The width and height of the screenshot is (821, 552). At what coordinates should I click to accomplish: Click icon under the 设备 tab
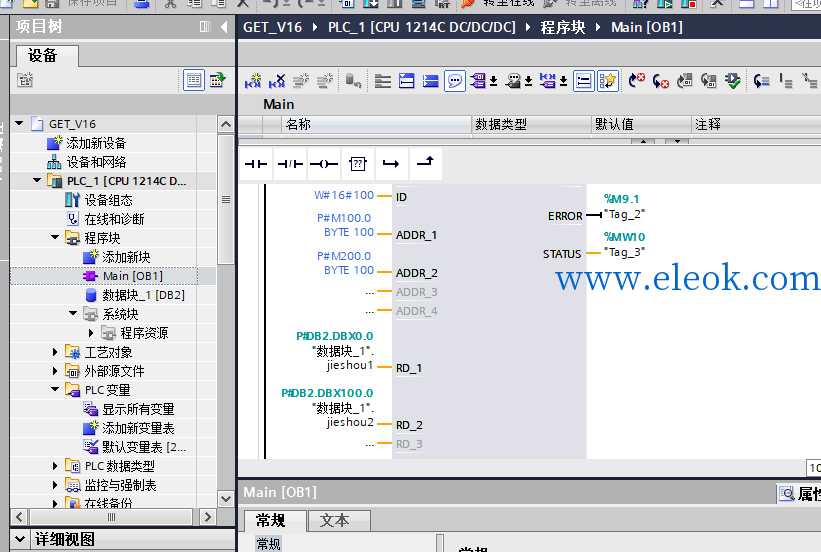click(25, 80)
